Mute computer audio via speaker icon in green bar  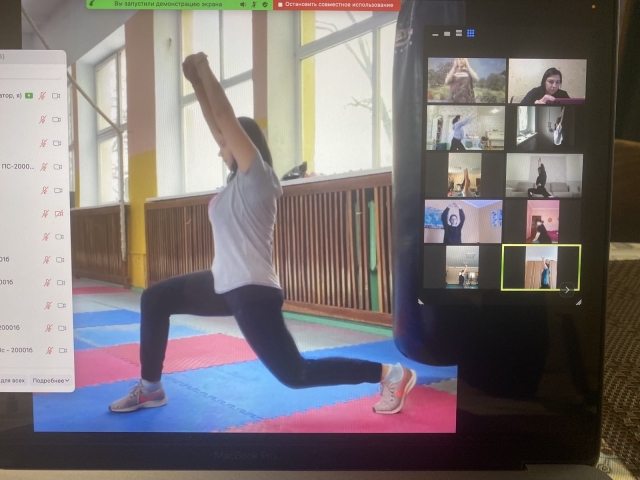pyautogui.click(x=243, y=4)
